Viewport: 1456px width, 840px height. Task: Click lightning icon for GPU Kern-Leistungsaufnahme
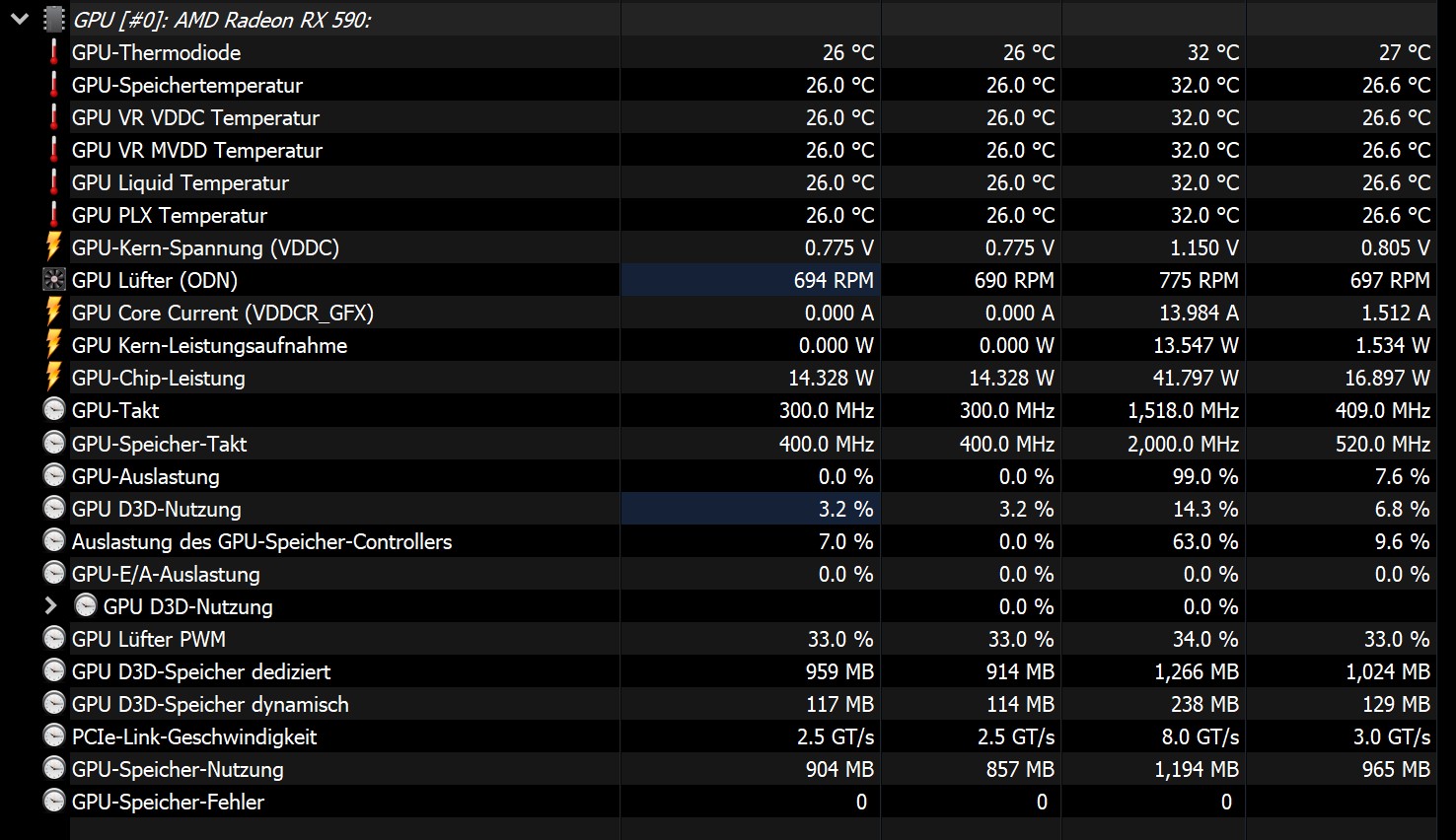click(54, 344)
